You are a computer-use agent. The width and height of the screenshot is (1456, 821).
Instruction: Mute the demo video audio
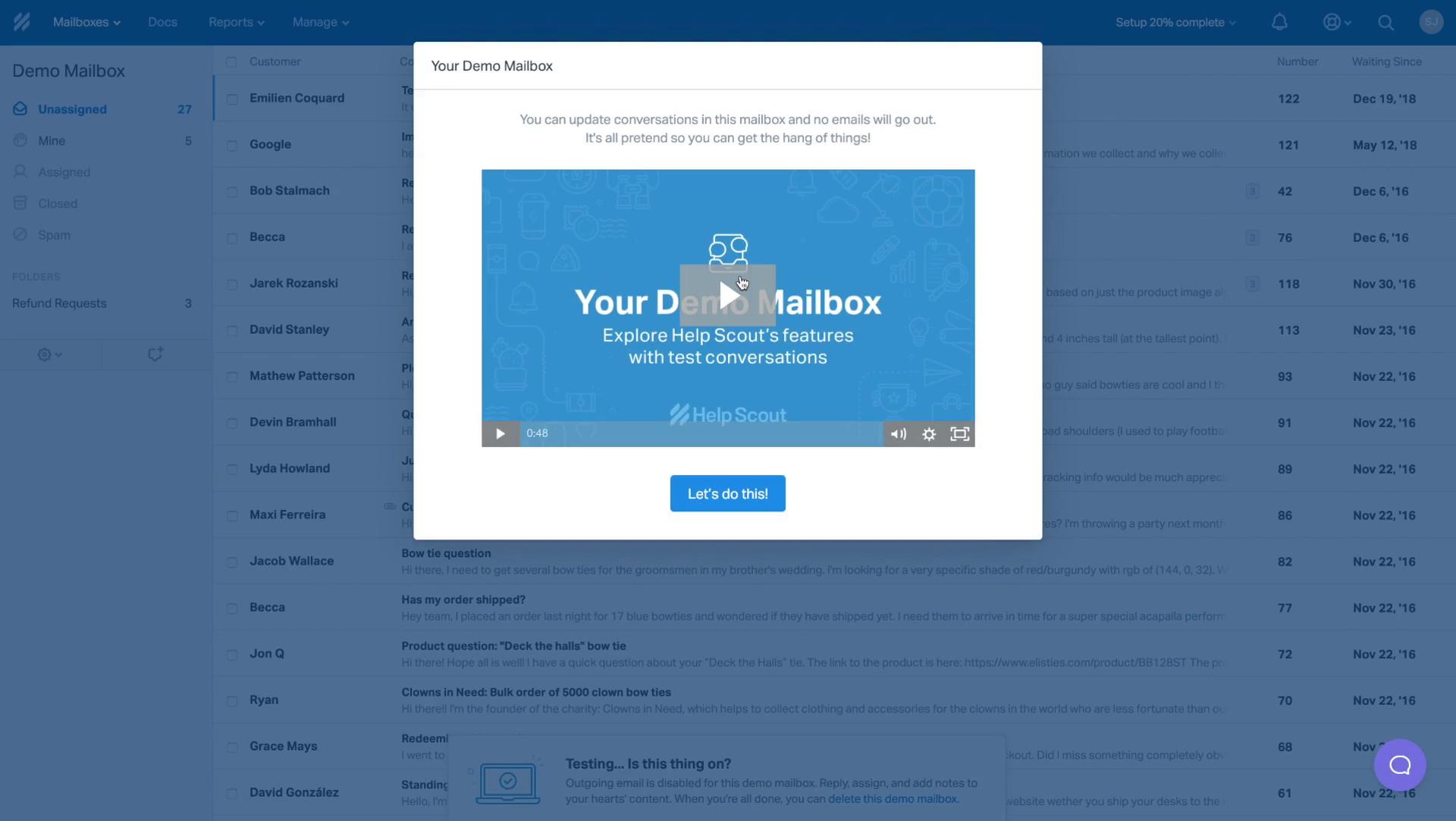(x=897, y=433)
